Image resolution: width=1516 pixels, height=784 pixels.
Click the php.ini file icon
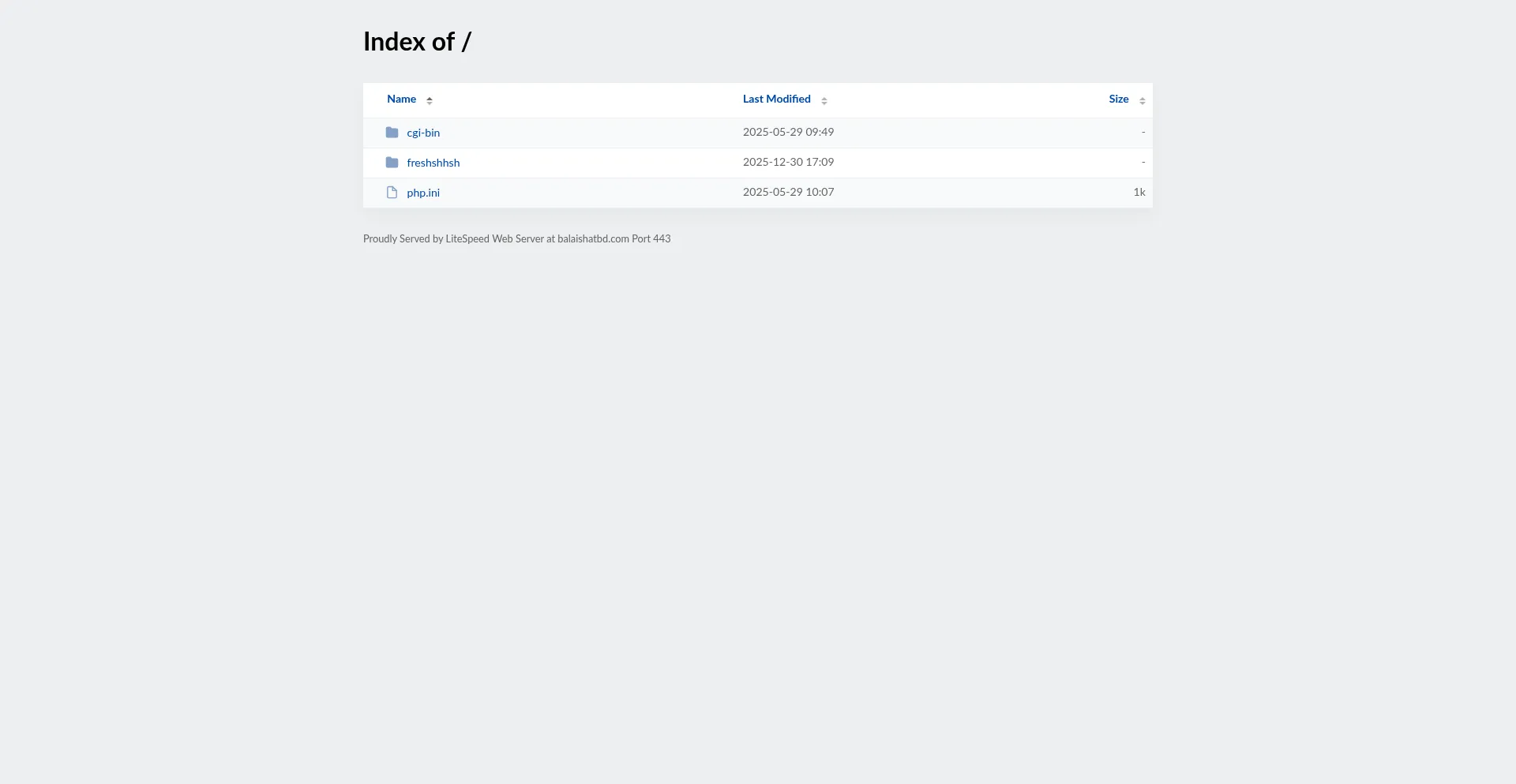(392, 193)
